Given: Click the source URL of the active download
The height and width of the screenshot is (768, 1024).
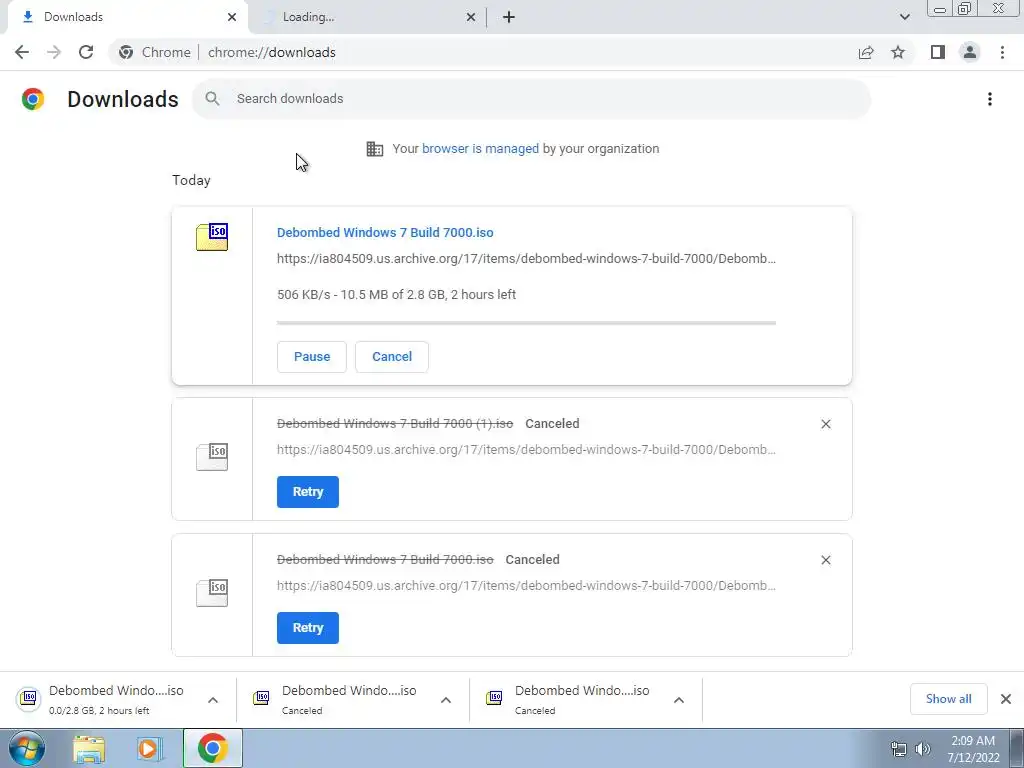Looking at the screenshot, I should point(526,259).
